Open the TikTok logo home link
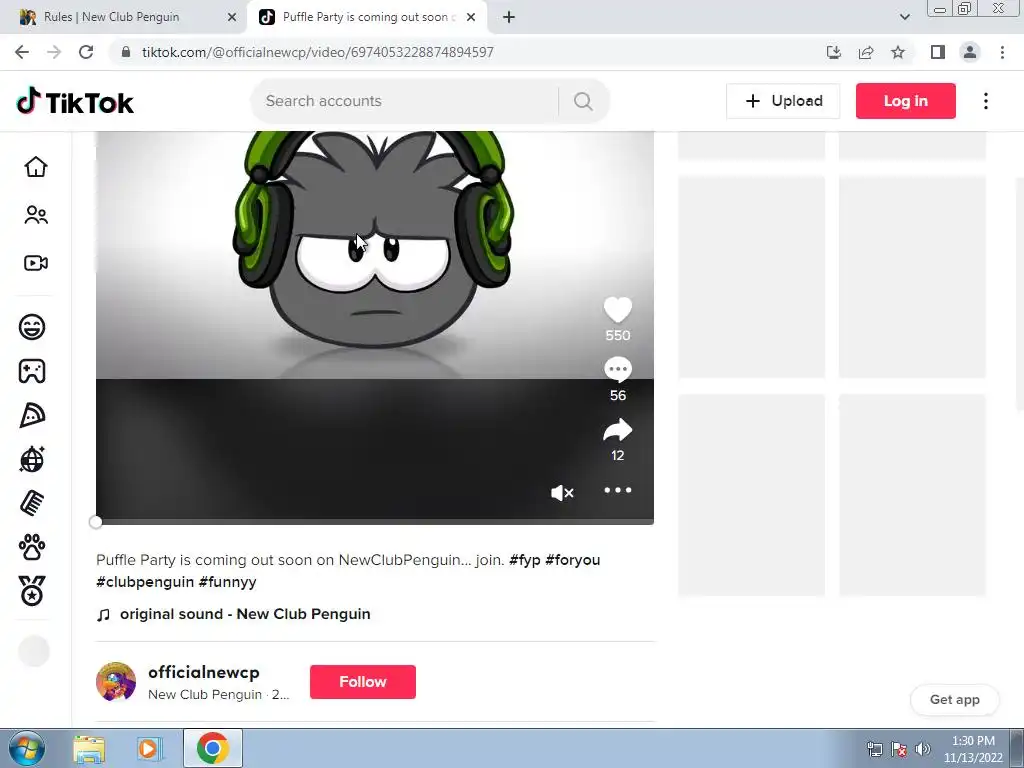Image resolution: width=1024 pixels, height=768 pixels. coord(75,102)
